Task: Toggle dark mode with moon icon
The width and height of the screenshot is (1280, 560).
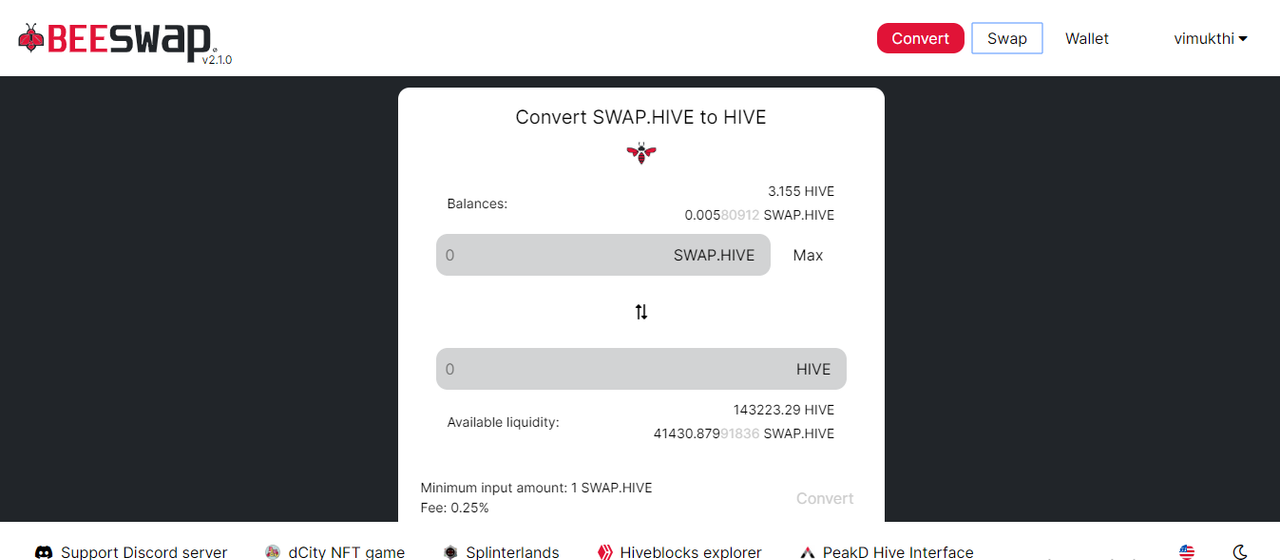Action: 1240,552
